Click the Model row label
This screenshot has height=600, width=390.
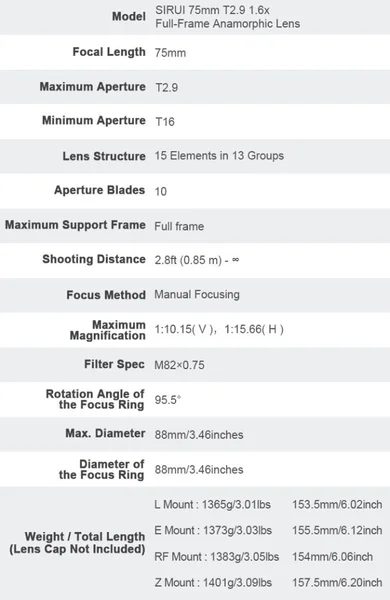[x=129, y=16]
